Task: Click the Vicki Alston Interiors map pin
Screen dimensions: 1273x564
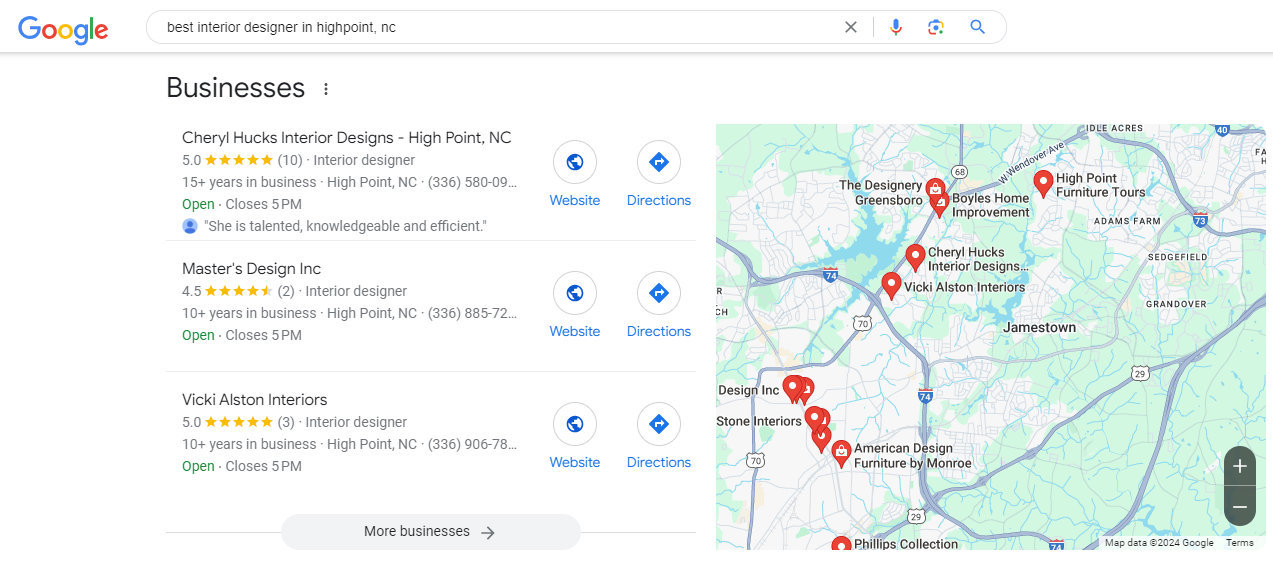Action: (x=891, y=286)
